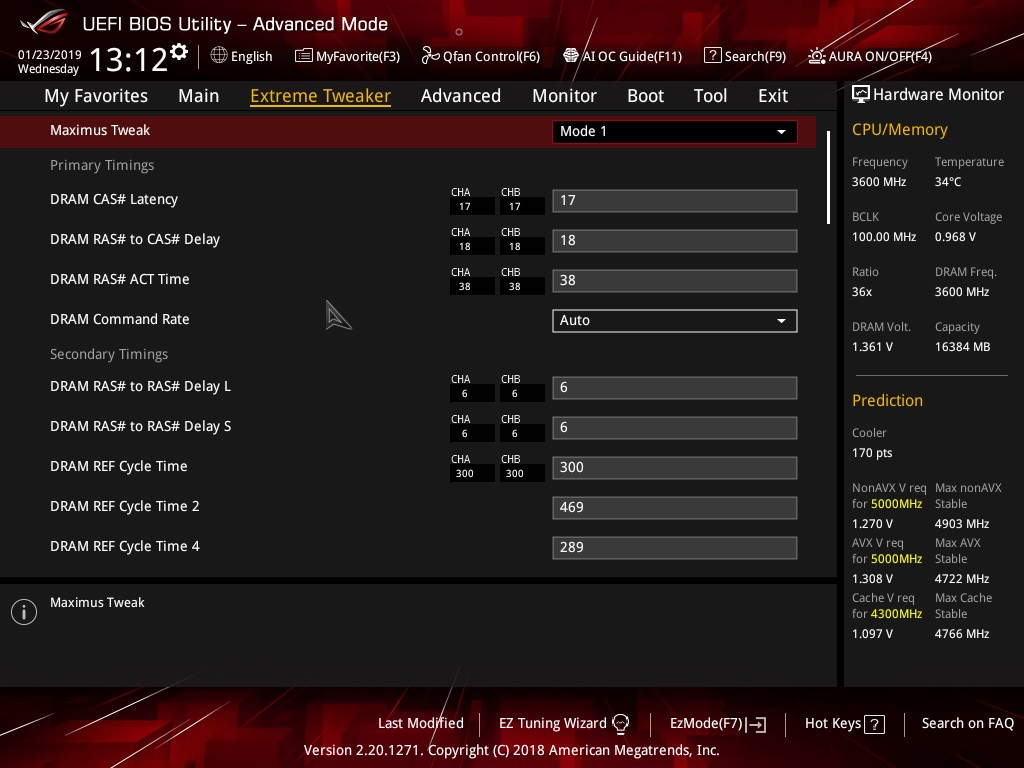
Task: Switch to the My Favorites tab
Action: [96, 96]
